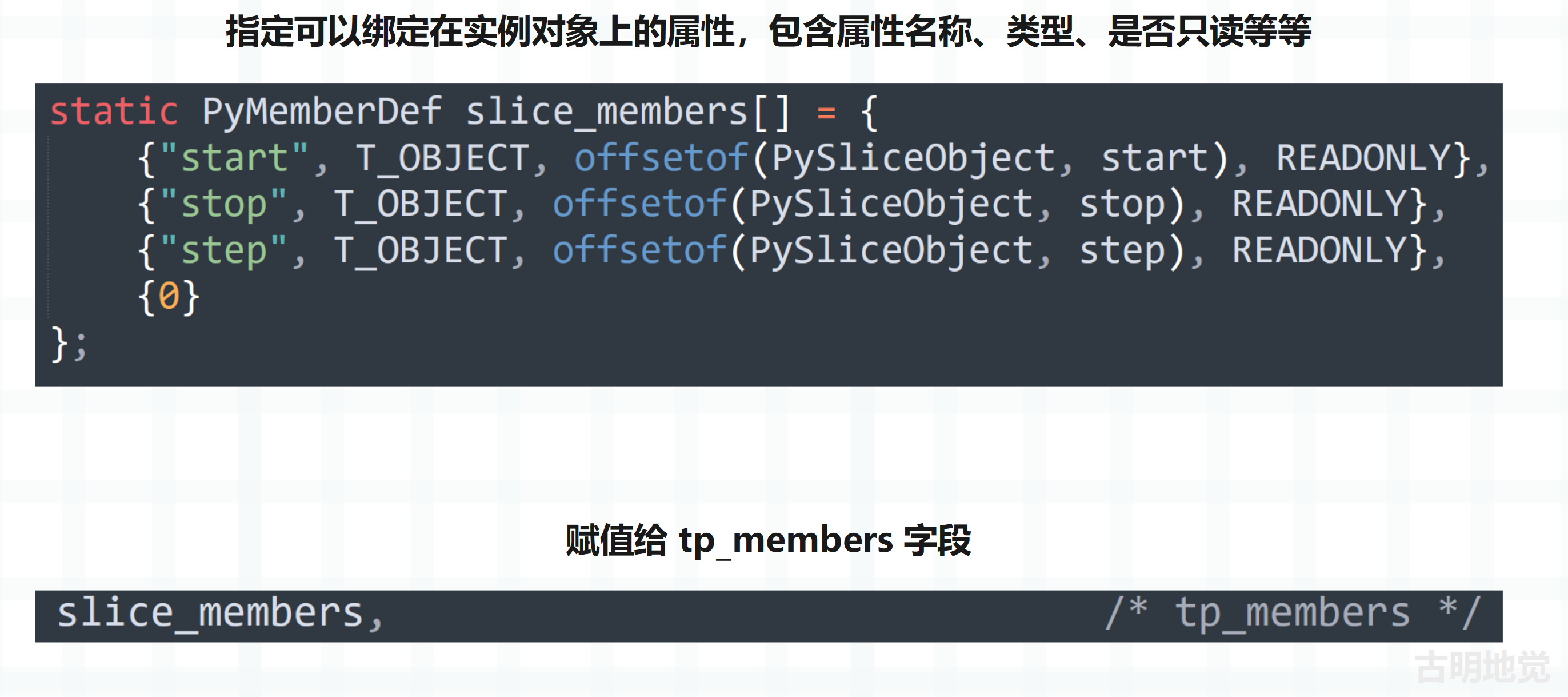The image size is (1568, 697).
Task: Click offsetof call on the start line
Action: 661,158
